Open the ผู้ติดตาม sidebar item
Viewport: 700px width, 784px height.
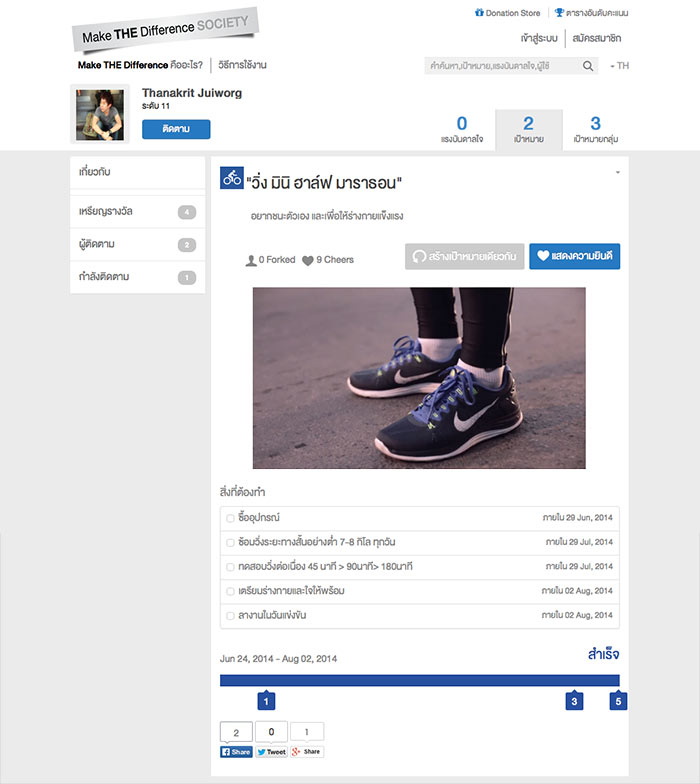click(x=138, y=244)
